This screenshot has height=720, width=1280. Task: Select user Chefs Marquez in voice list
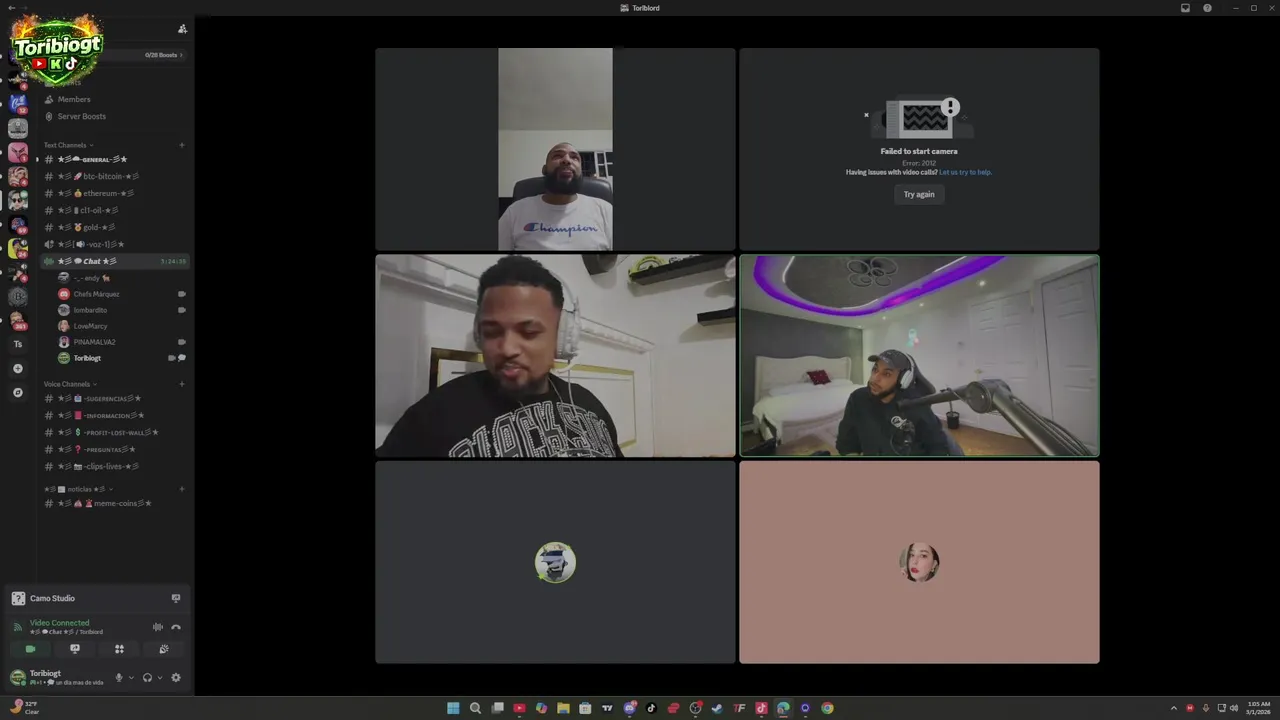click(x=121, y=294)
